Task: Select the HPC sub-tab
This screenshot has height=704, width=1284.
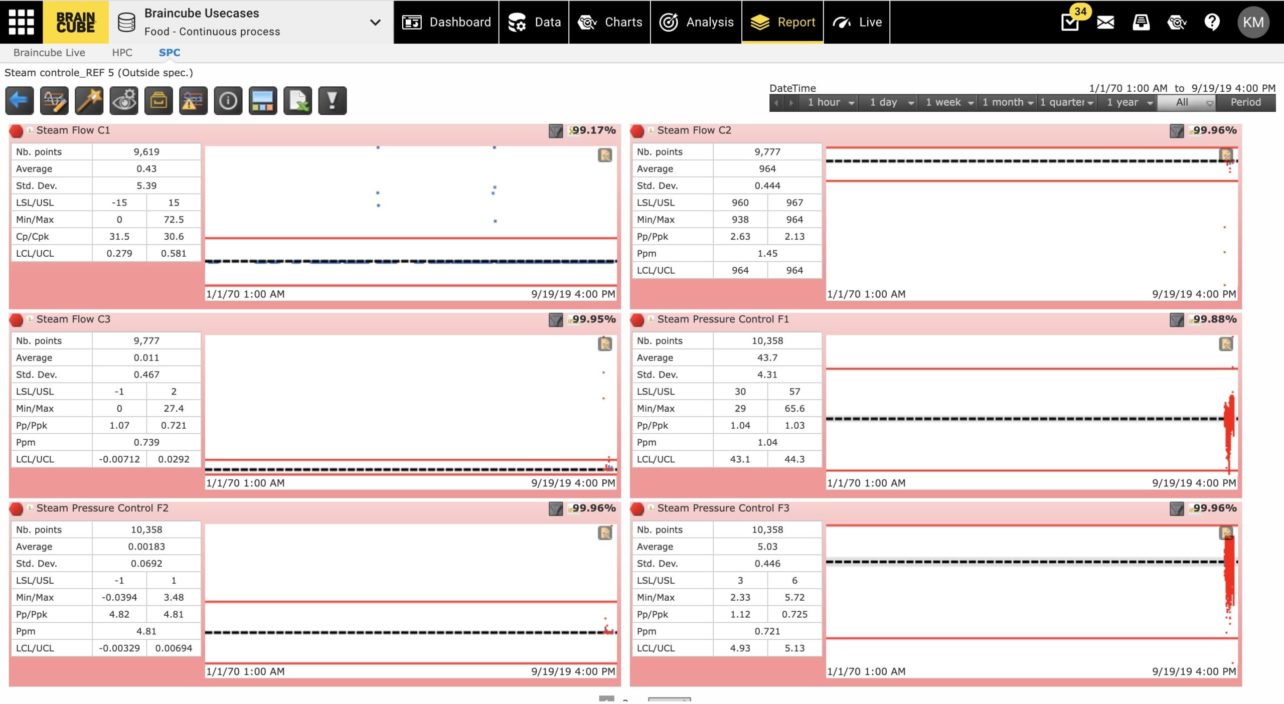Action: (122, 52)
